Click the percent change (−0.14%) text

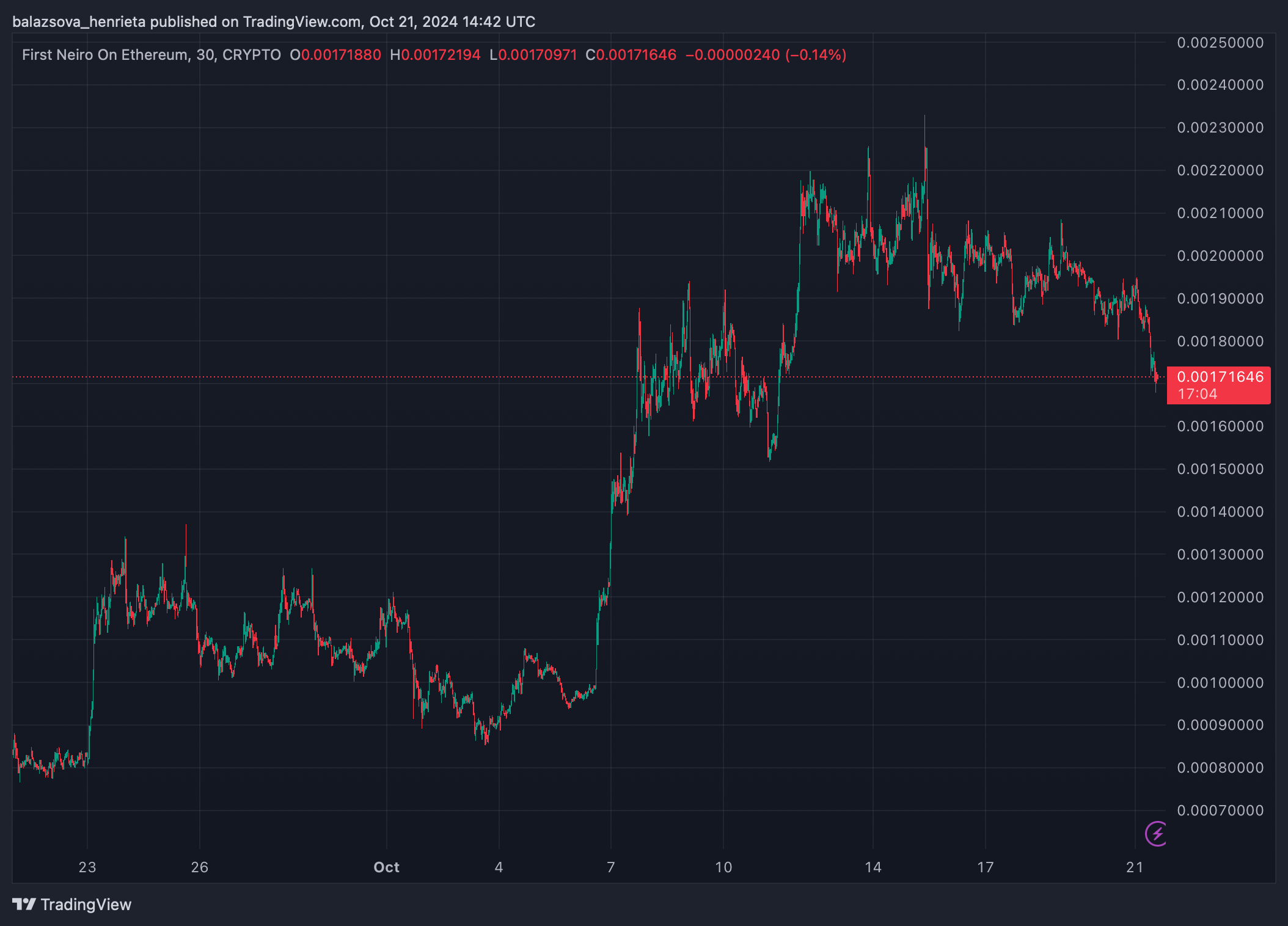pyautogui.click(x=816, y=55)
